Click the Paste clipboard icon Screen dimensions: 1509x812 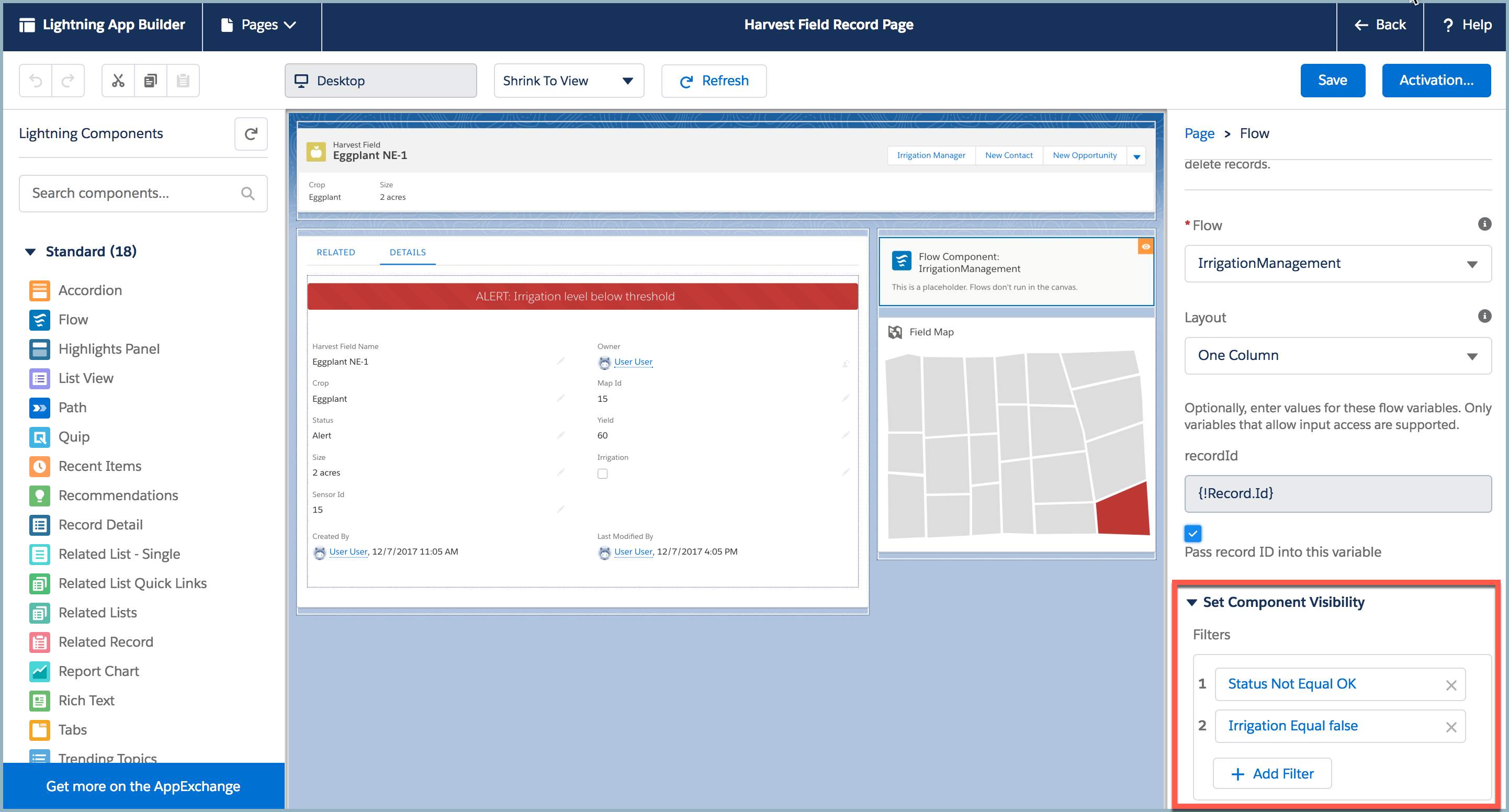point(183,81)
